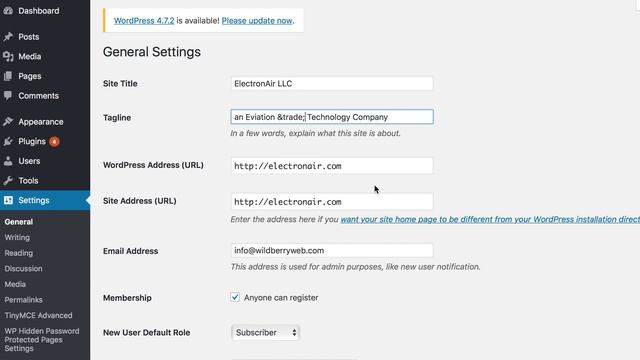Click the Media library icon in main menu

[8, 56]
